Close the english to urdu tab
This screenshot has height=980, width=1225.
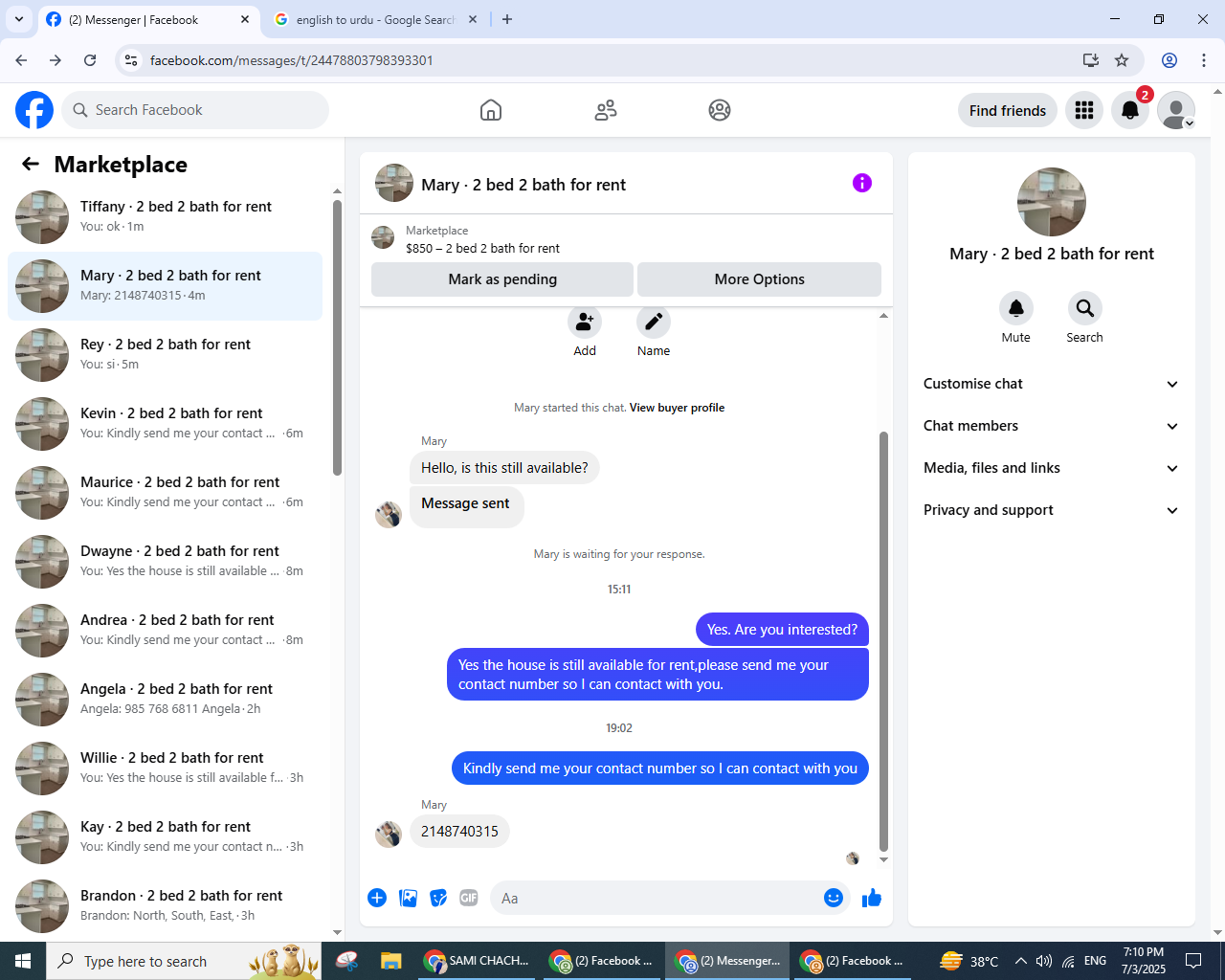click(473, 19)
